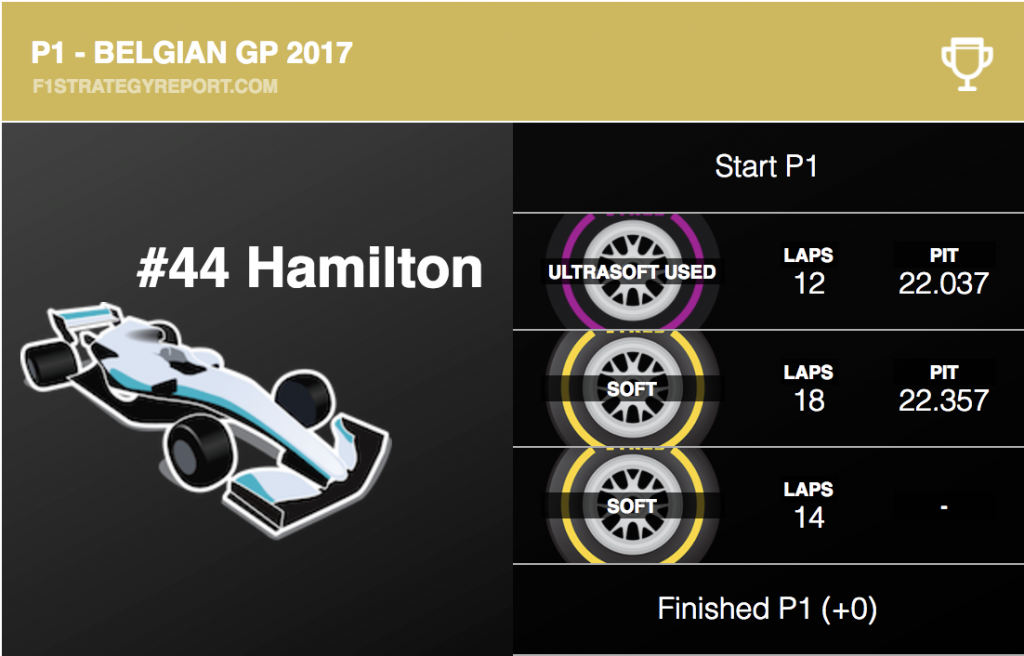This screenshot has height=656, width=1024.
Task: Select the 12 laps value for ultrasoft stint
Action: tap(809, 284)
